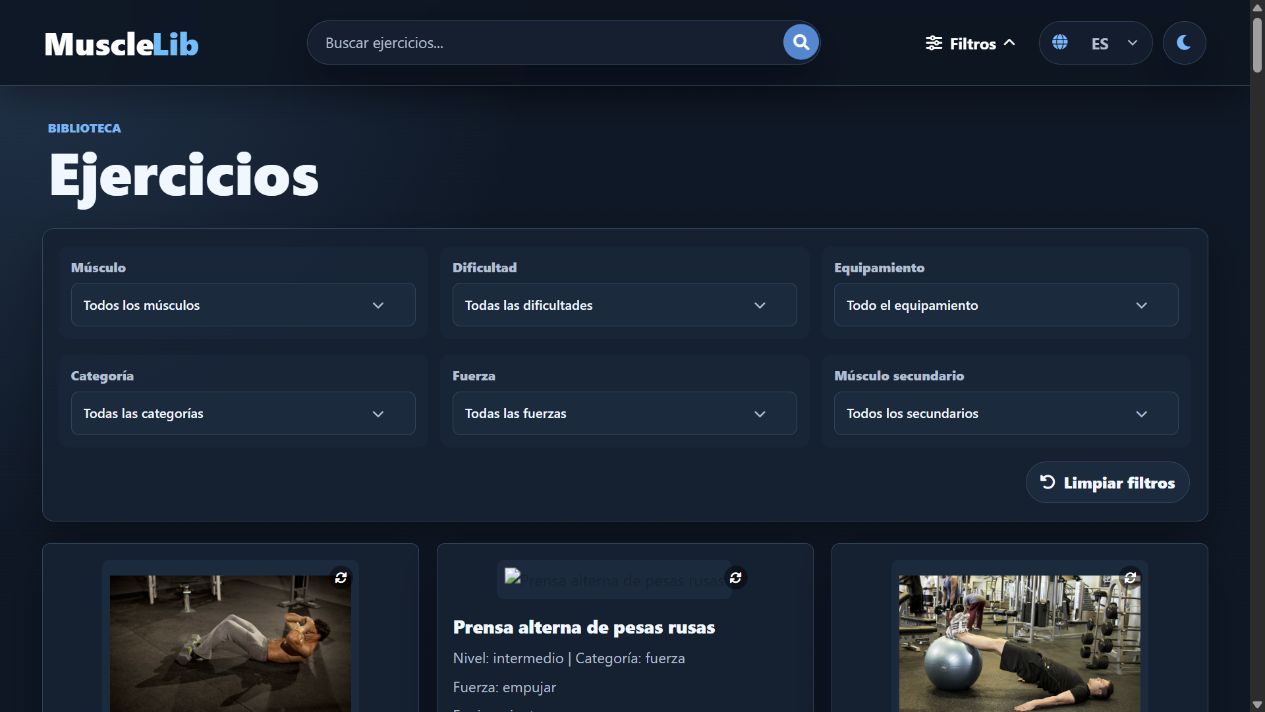Swap image on the floor crunch card
This screenshot has width=1265, height=712.
pos(341,578)
